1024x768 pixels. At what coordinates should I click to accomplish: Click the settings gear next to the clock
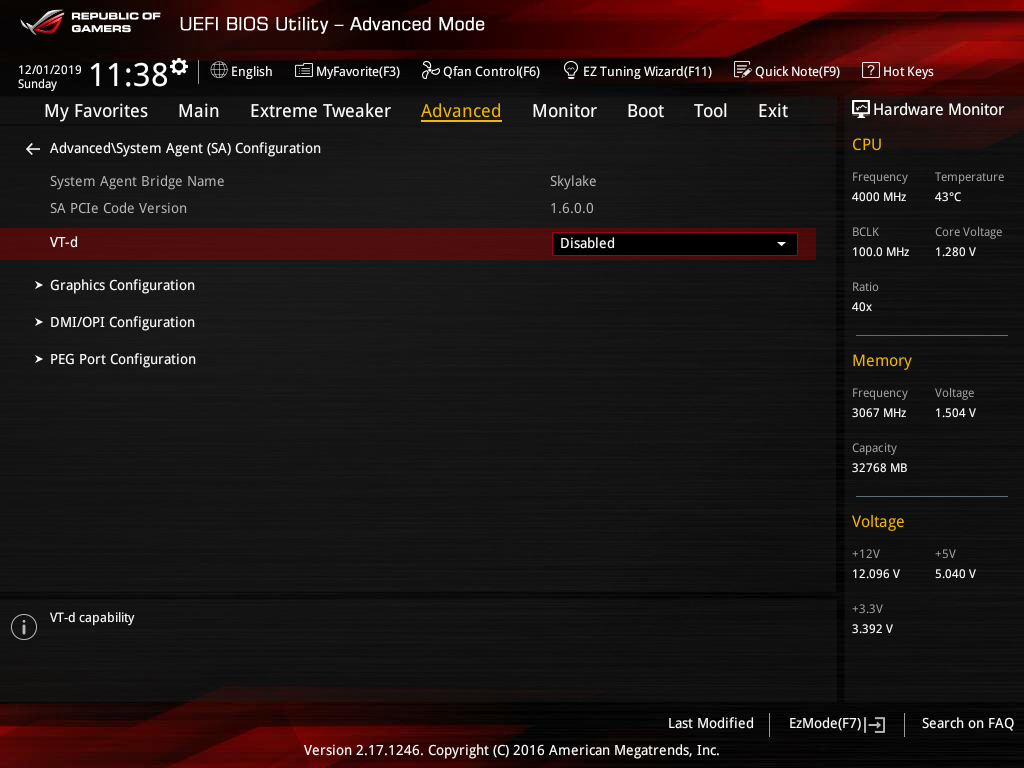point(179,67)
